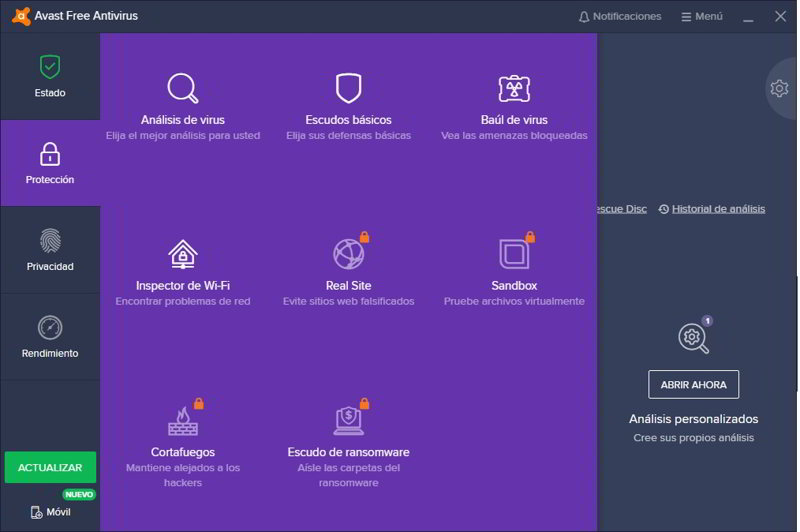Click the 'Baúl de virus' title label
The width and height of the screenshot is (800, 532).
514,120
